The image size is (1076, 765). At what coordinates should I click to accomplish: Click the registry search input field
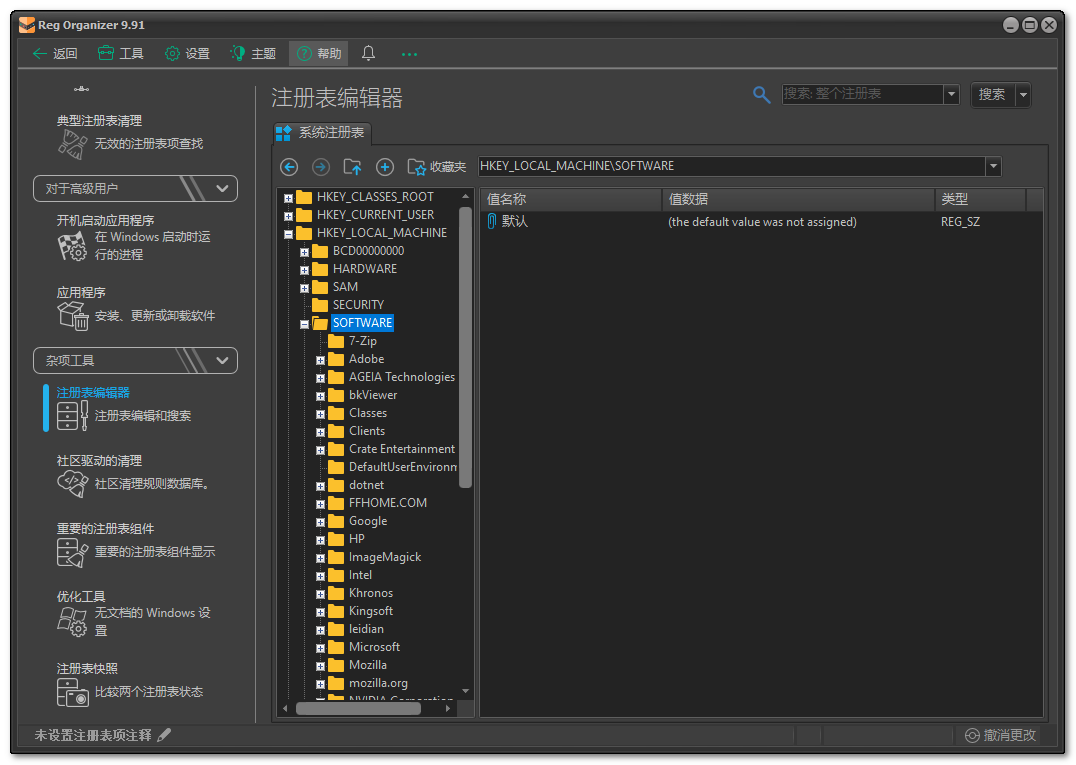pyautogui.click(x=863, y=94)
